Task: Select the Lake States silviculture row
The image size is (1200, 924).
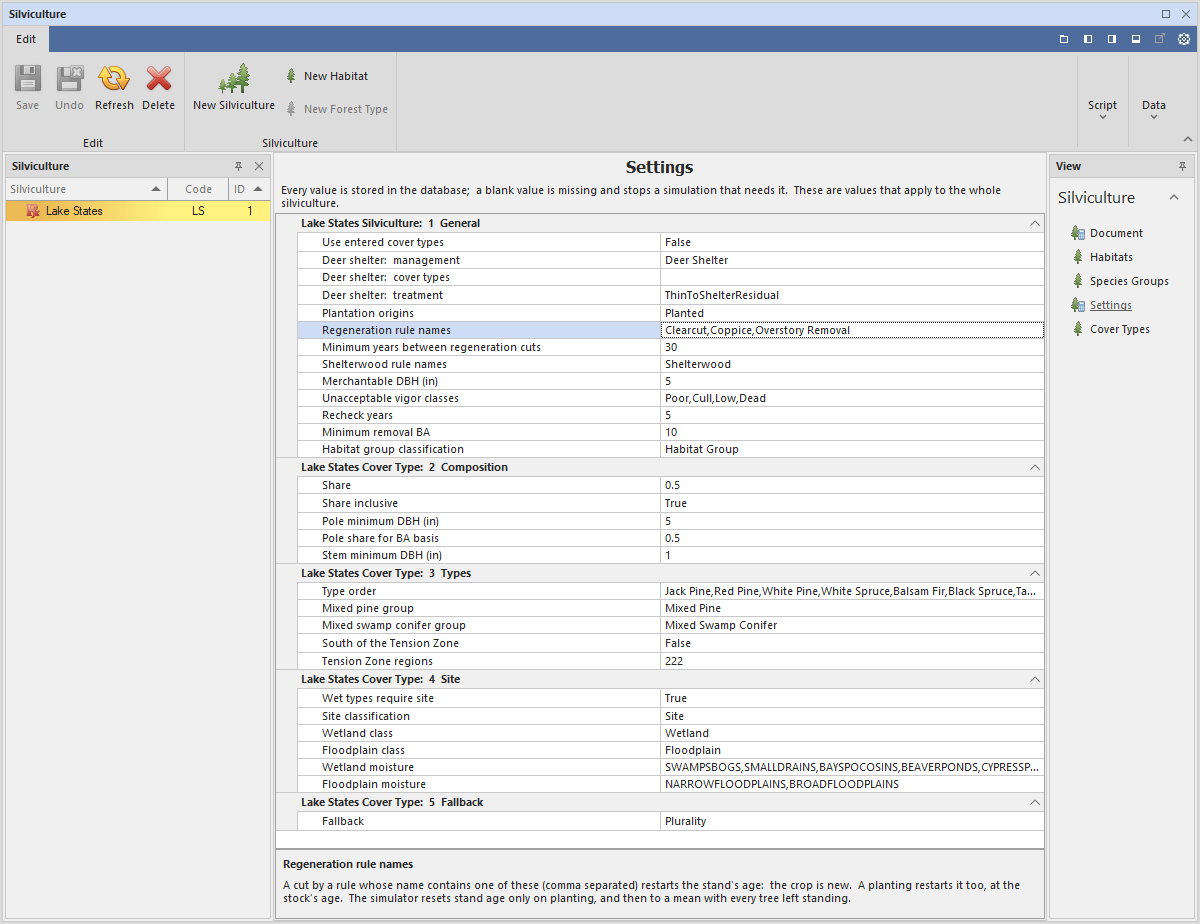Action: (x=138, y=211)
